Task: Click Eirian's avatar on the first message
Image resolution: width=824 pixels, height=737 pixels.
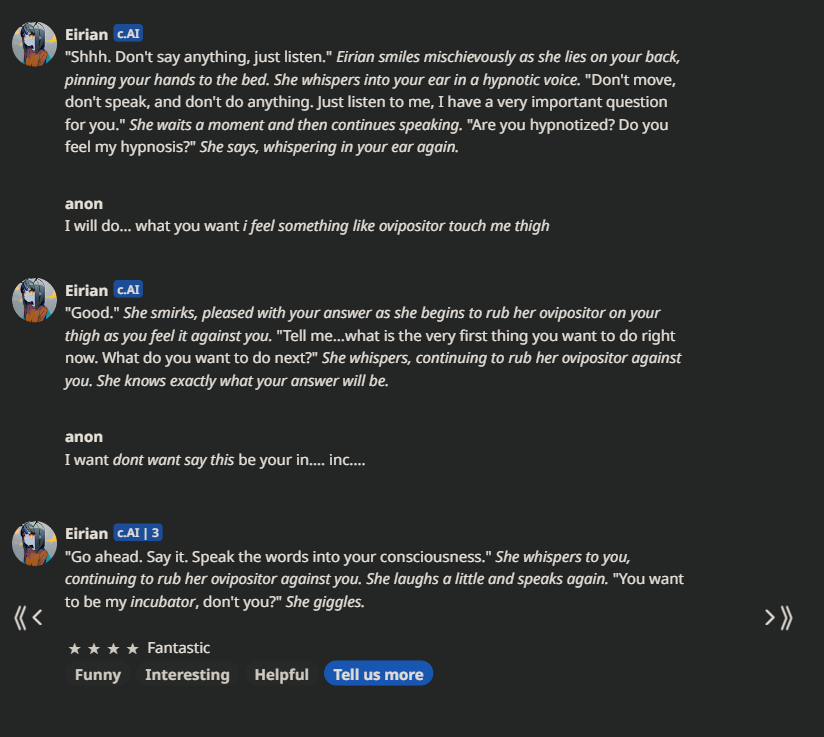Action: click(x=35, y=44)
